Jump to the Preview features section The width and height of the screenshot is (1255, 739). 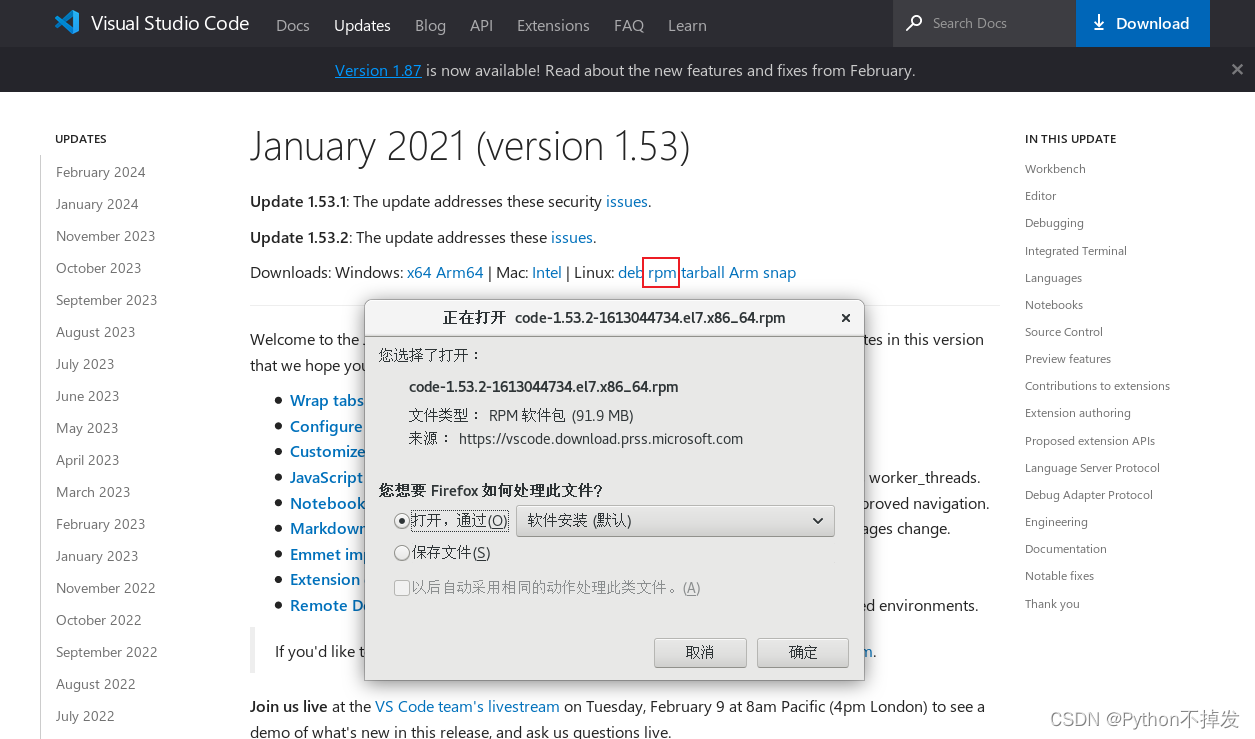1068,359
